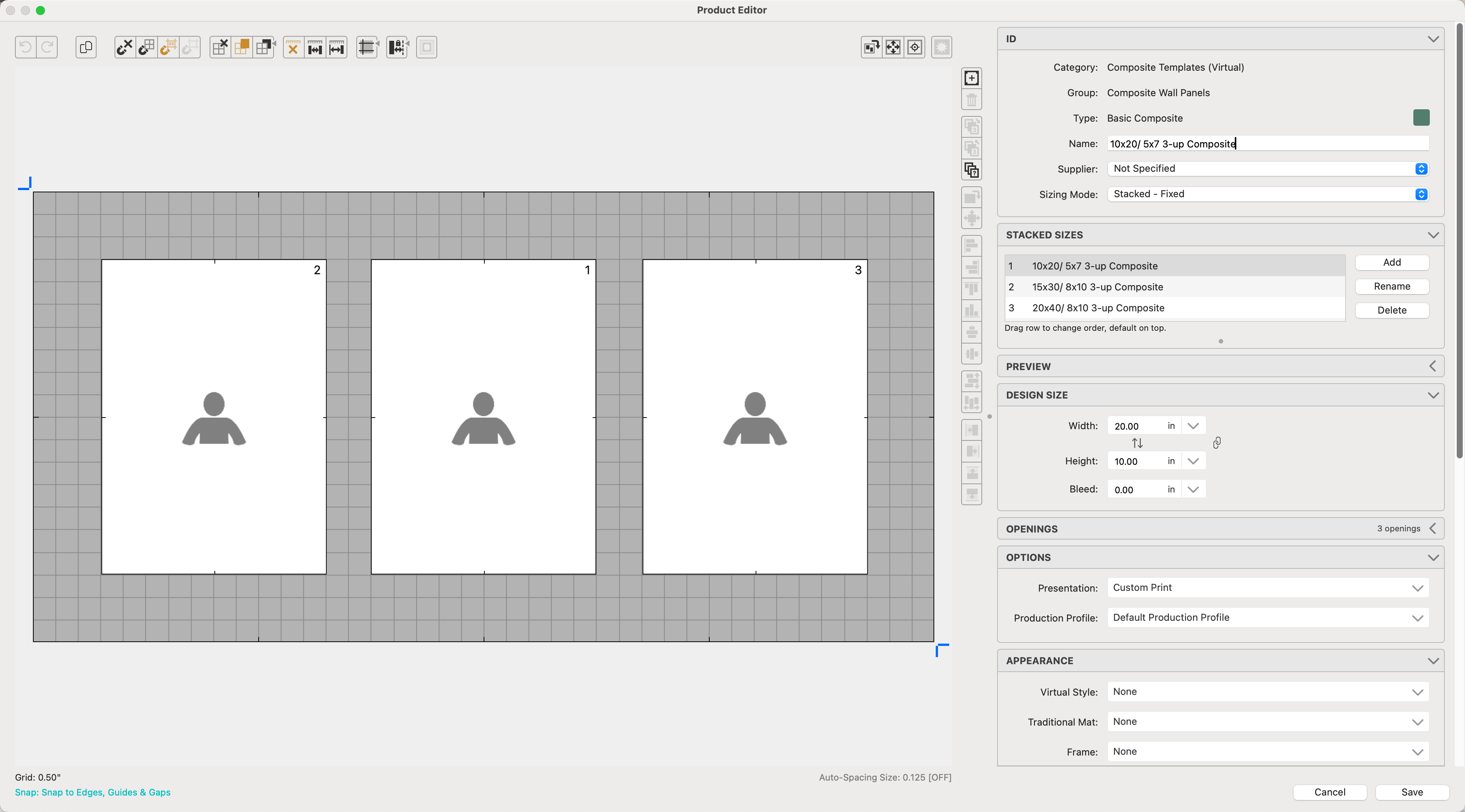This screenshot has width=1465, height=812.
Task: Click the stacked squares question-mark icon
Action: (x=971, y=170)
